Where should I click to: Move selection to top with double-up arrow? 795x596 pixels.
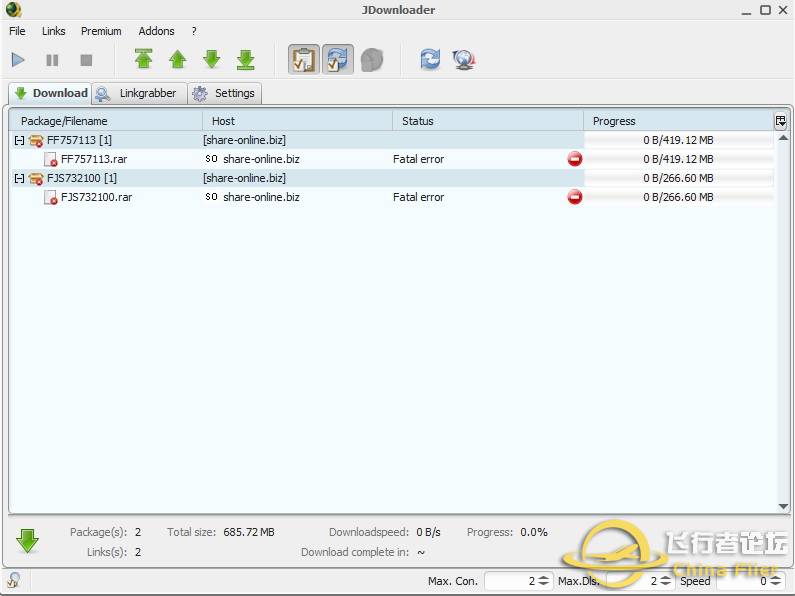point(143,59)
